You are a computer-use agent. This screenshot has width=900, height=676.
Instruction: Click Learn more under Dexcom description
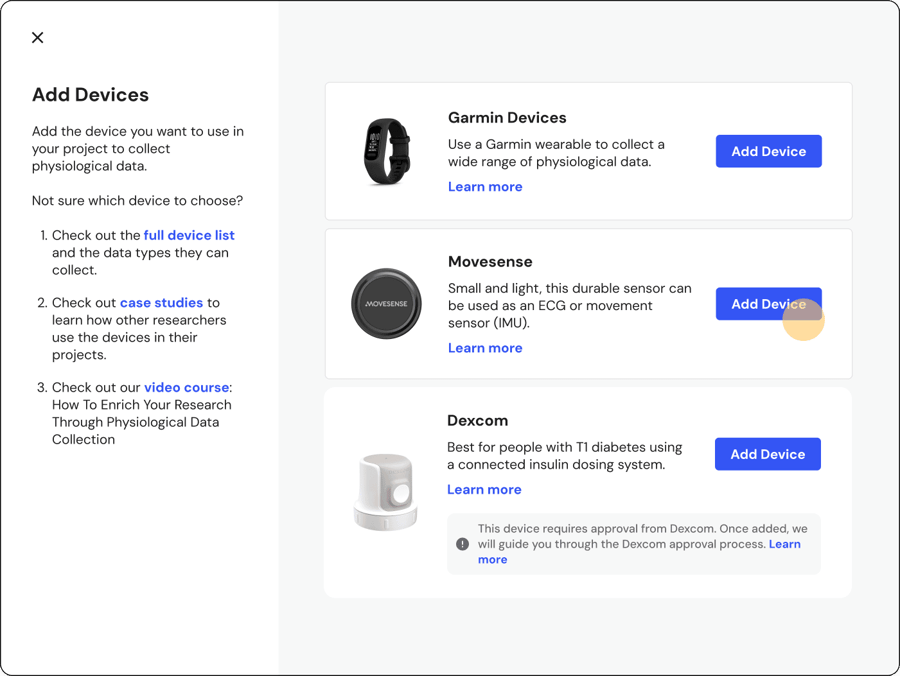pyautogui.click(x=484, y=489)
